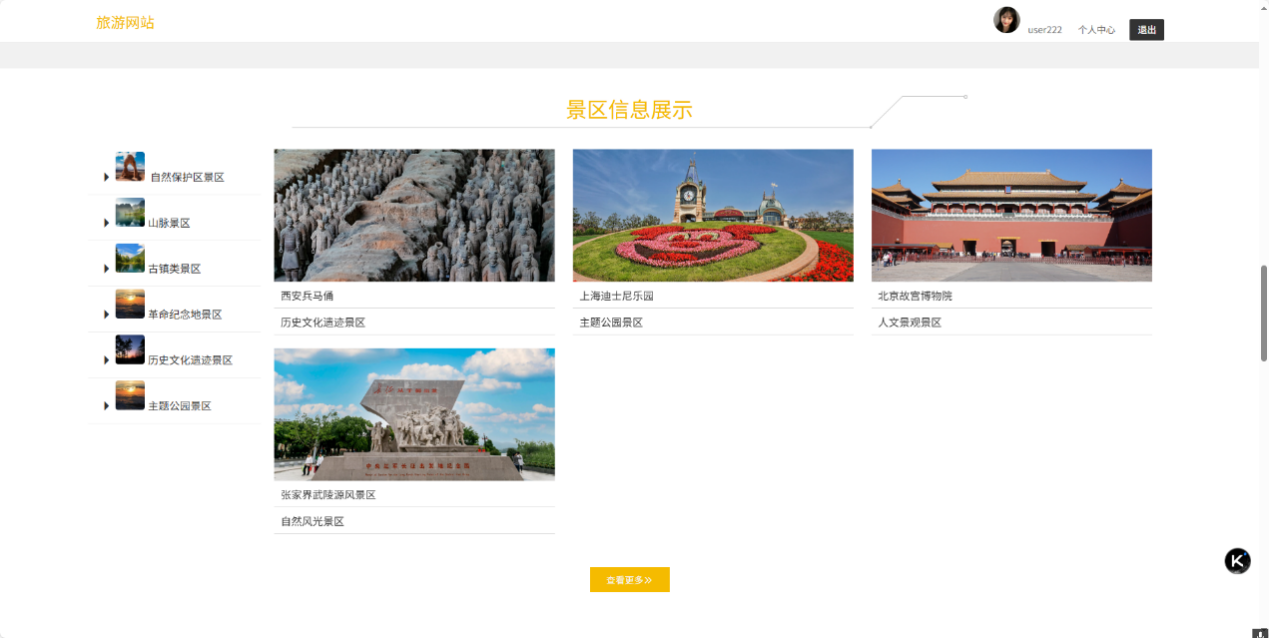The height and width of the screenshot is (638, 1269).
Task: Expand the arrow beside 革命纪念地景区
Action: coord(106,315)
